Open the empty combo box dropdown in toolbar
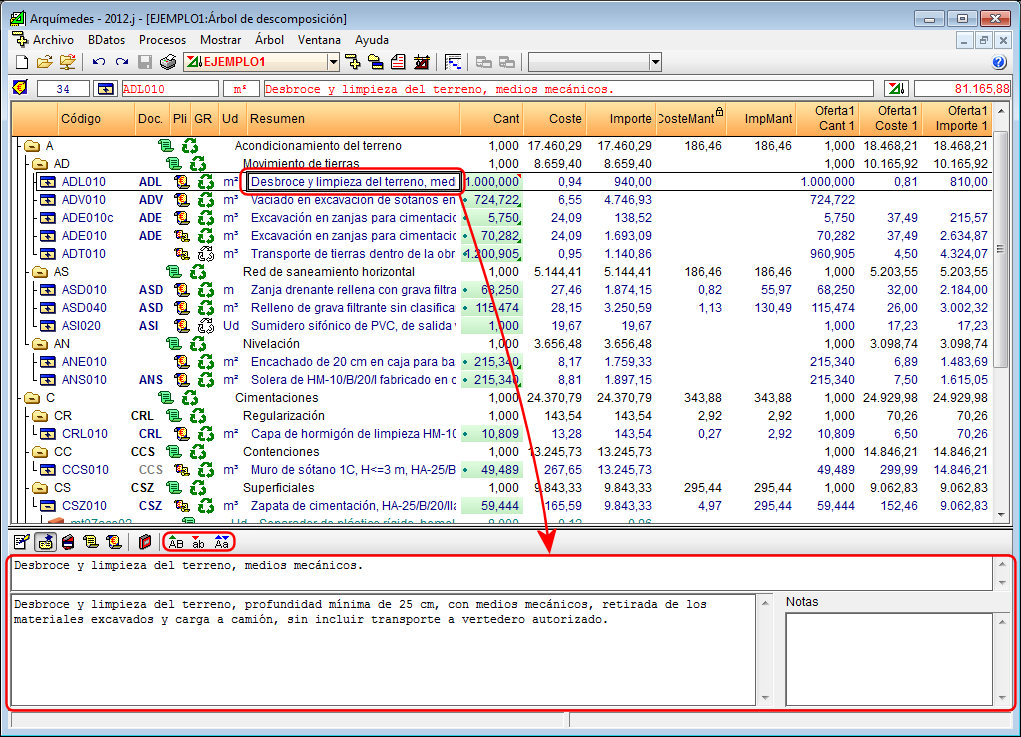Screen dimensions: 1021x737 (x=655, y=62)
